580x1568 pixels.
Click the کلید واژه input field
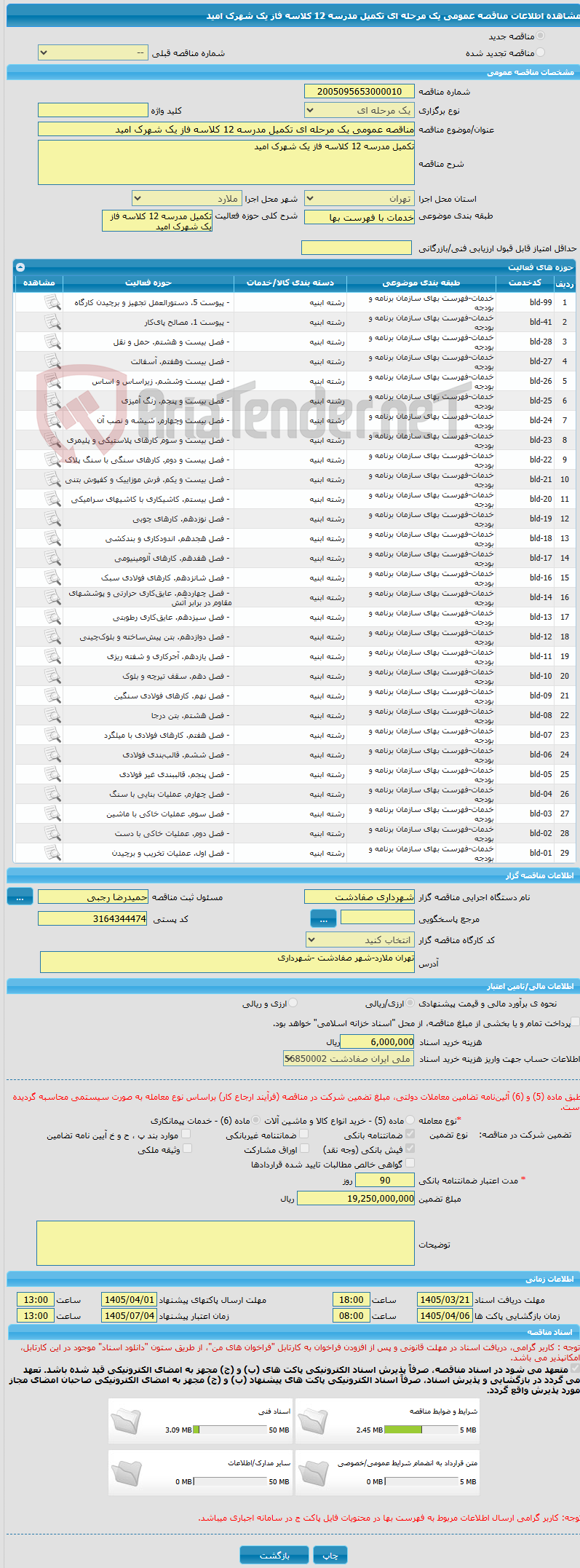(x=93, y=110)
